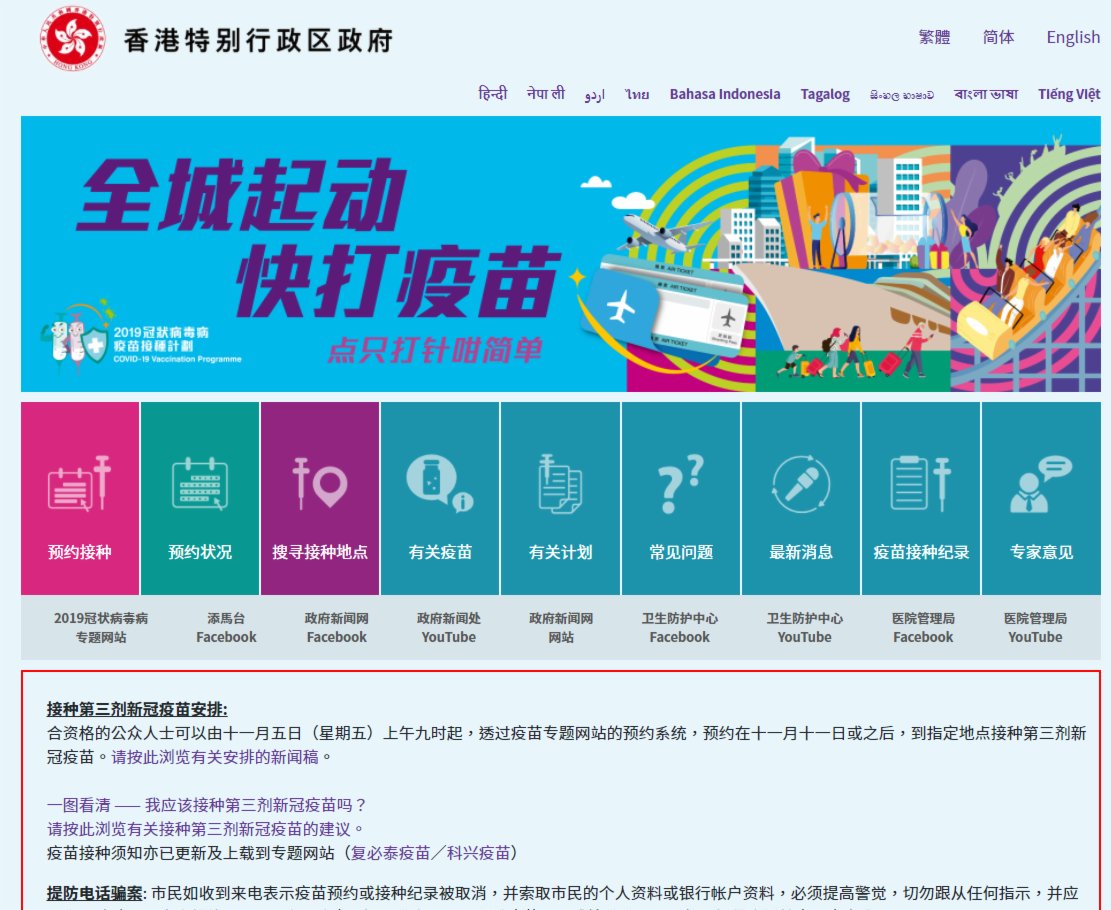Open the 最新消息 microphone icon
The image size is (1111, 910).
801,485
